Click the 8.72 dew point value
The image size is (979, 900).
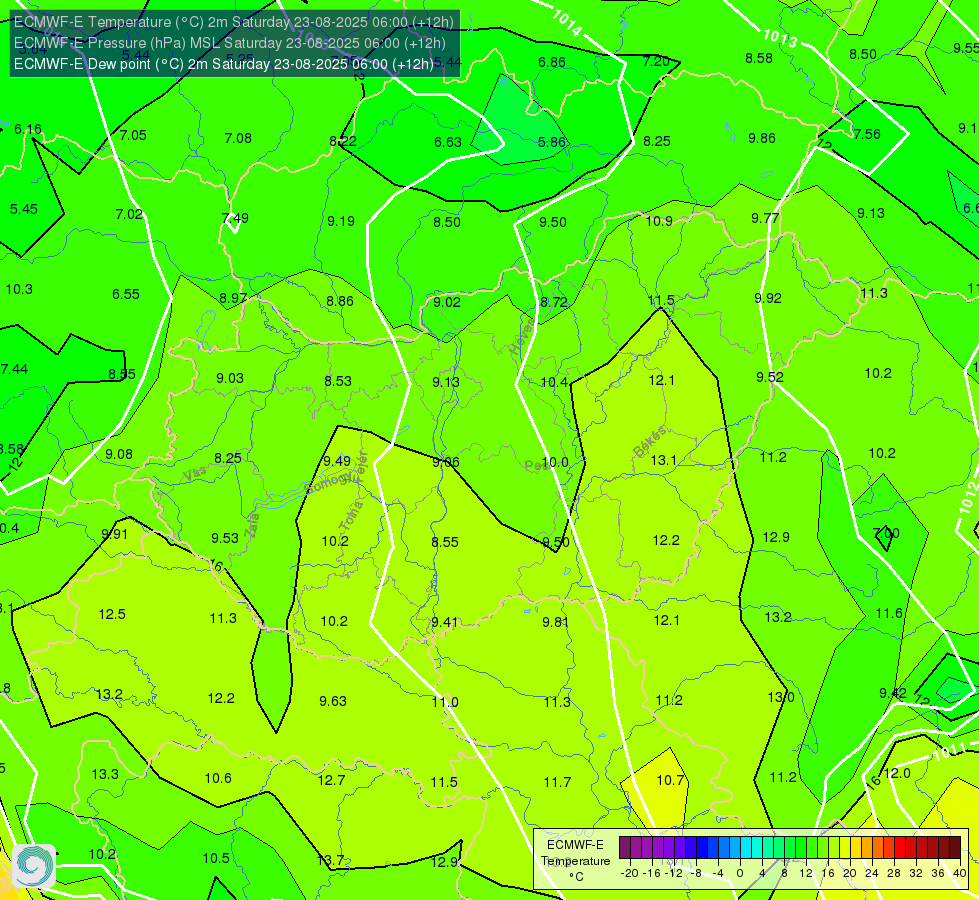click(x=554, y=302)
